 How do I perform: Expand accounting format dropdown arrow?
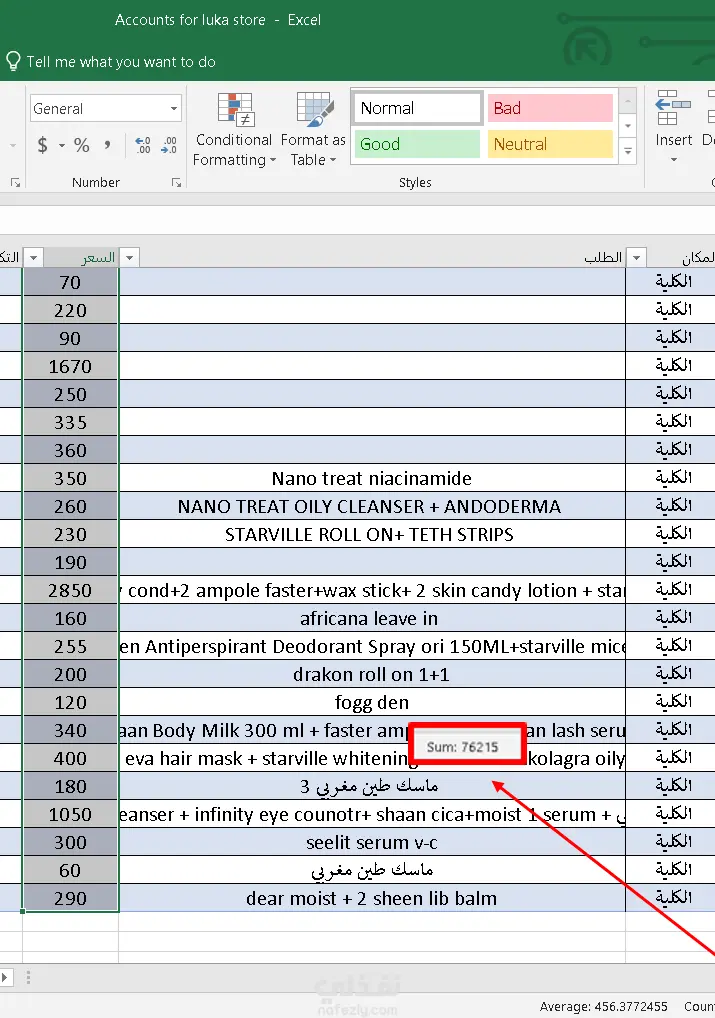62,145
